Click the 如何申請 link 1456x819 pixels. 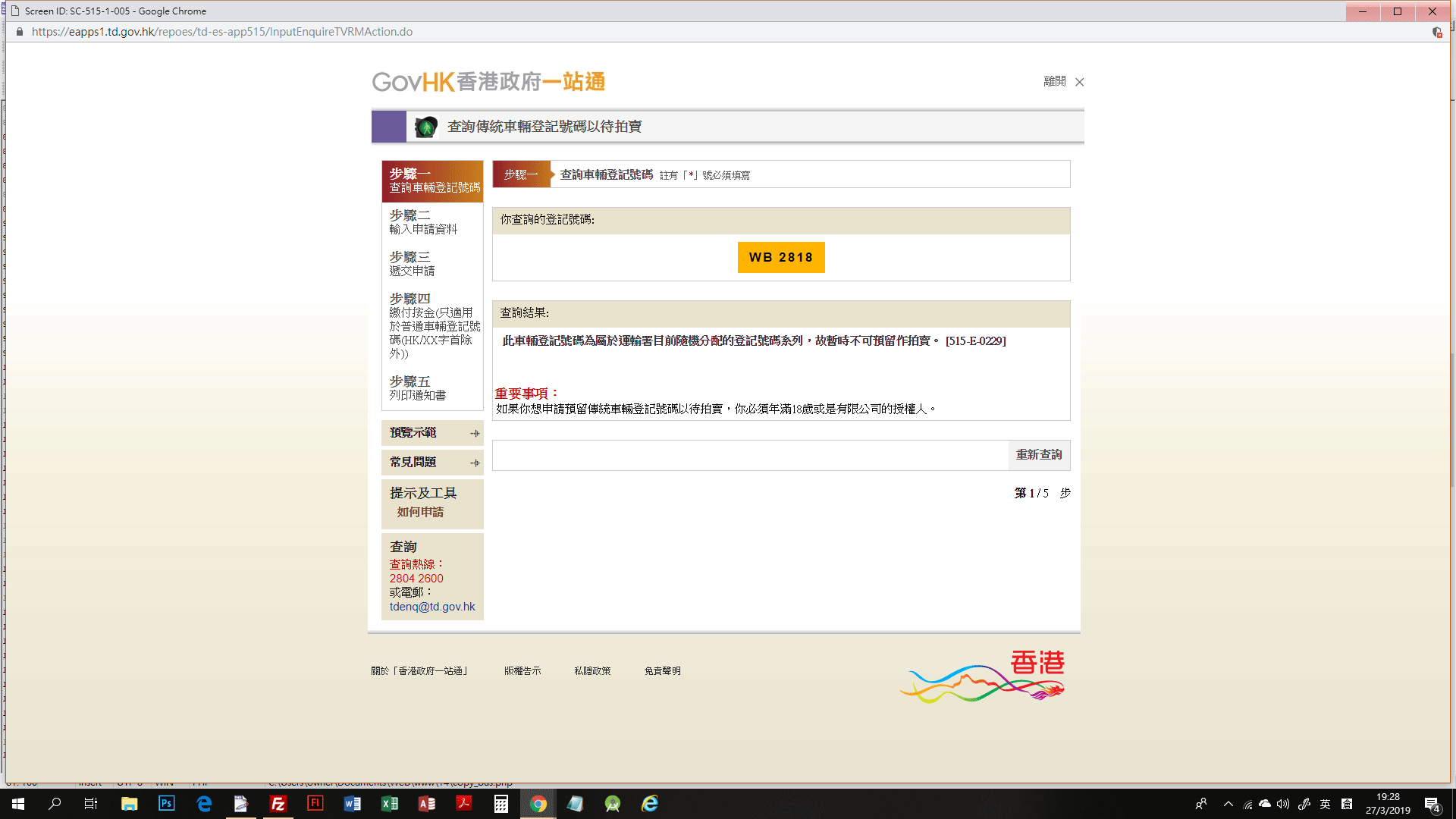pyautogui.click(x=420, y=512)
